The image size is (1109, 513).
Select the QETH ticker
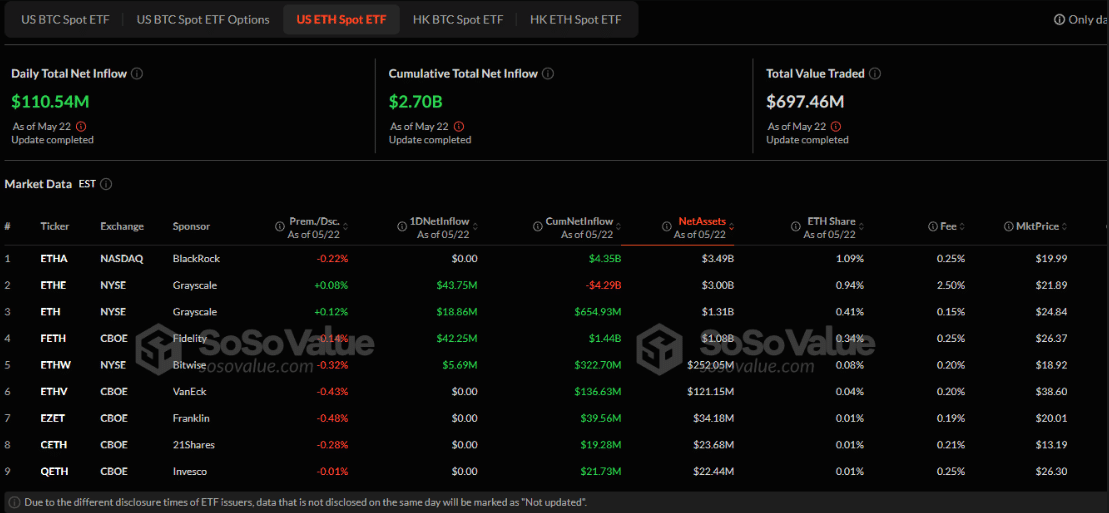pyautogui.click(x=54, y=471)
